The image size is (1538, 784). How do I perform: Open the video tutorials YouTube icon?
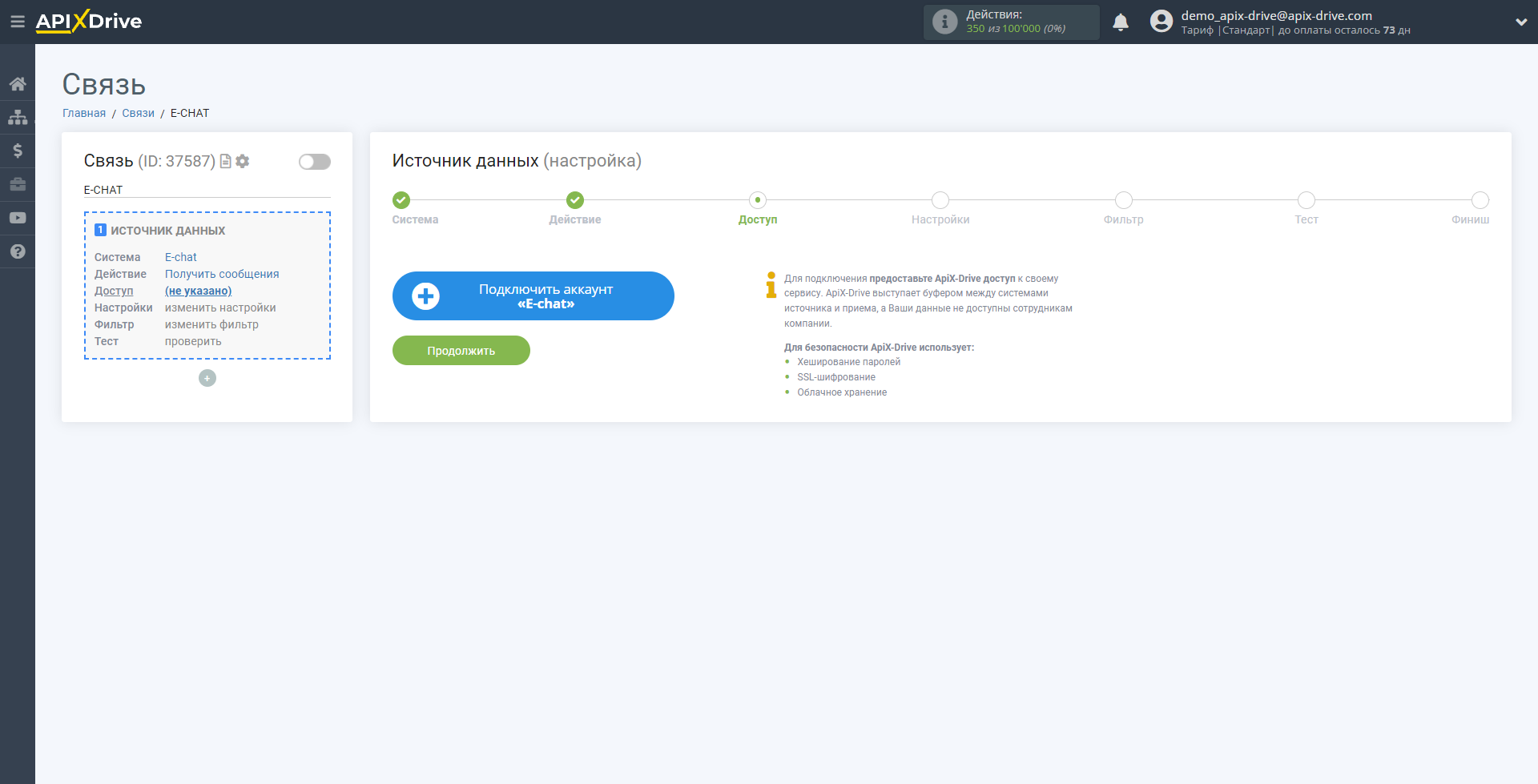[x=18, y=218]
